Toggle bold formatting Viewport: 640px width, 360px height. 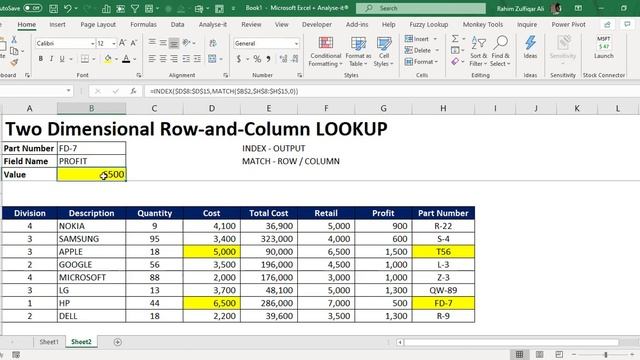(x=40, y=59)
